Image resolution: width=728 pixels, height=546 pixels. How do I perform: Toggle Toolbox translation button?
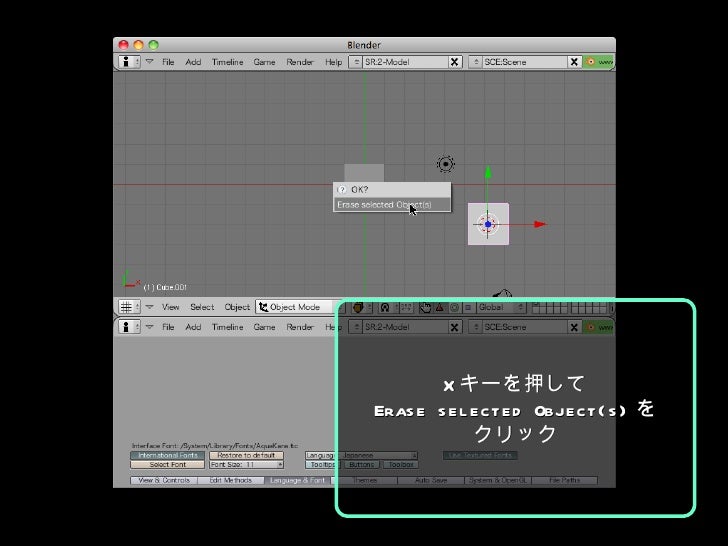tap(401, 464)
